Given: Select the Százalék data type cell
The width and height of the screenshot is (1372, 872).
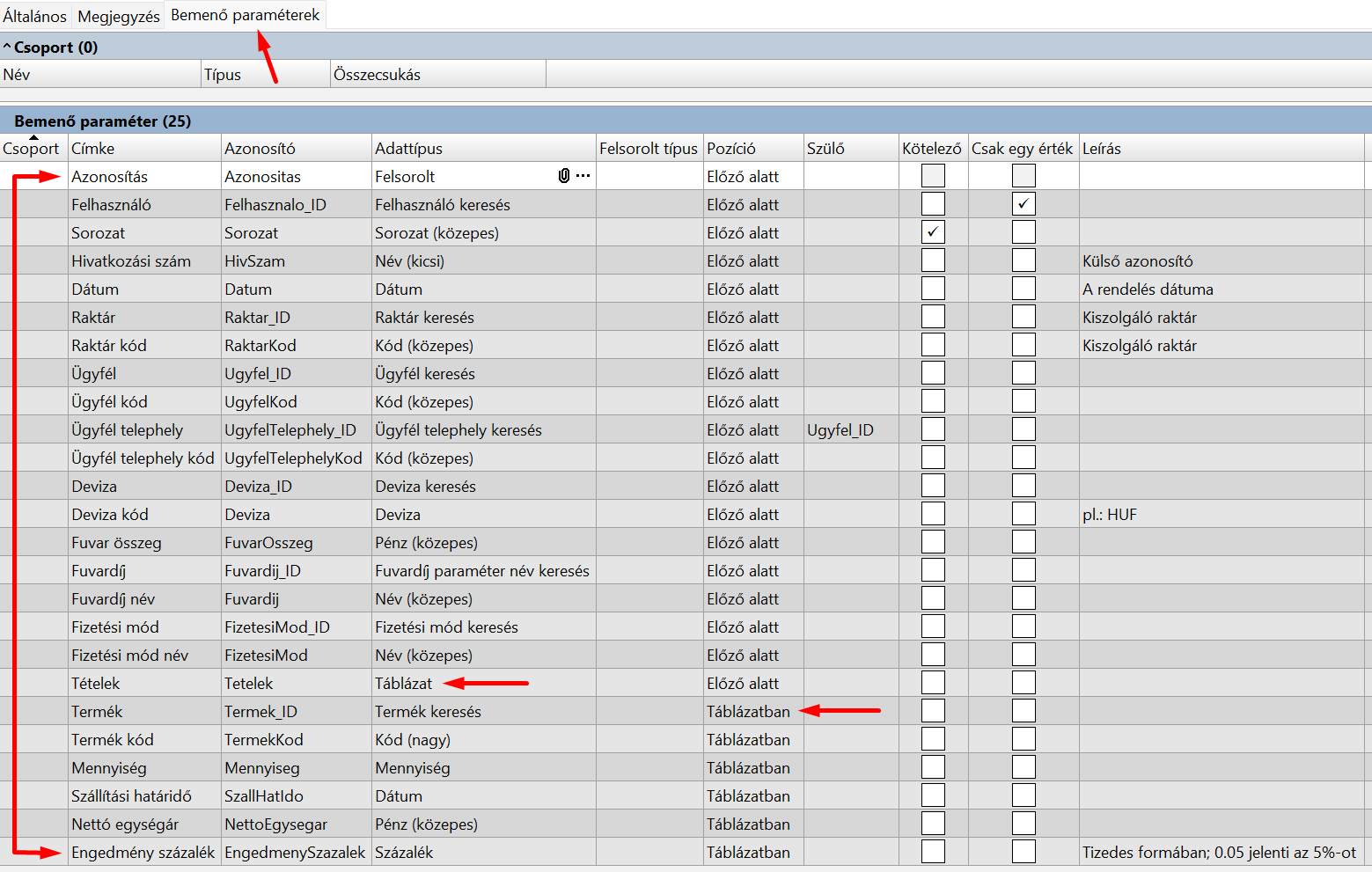Looking at the screenshot, I should [484, 852].
